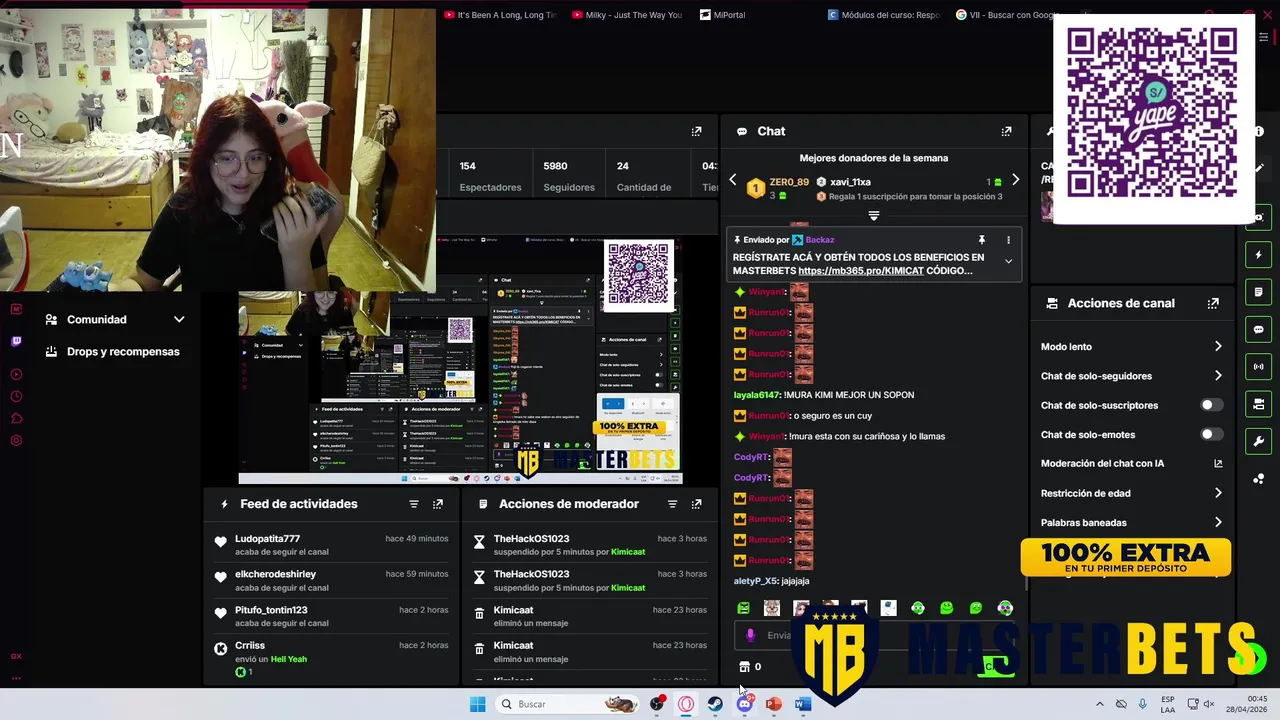Unpin the pinned chat message

[x=981, y=240]
